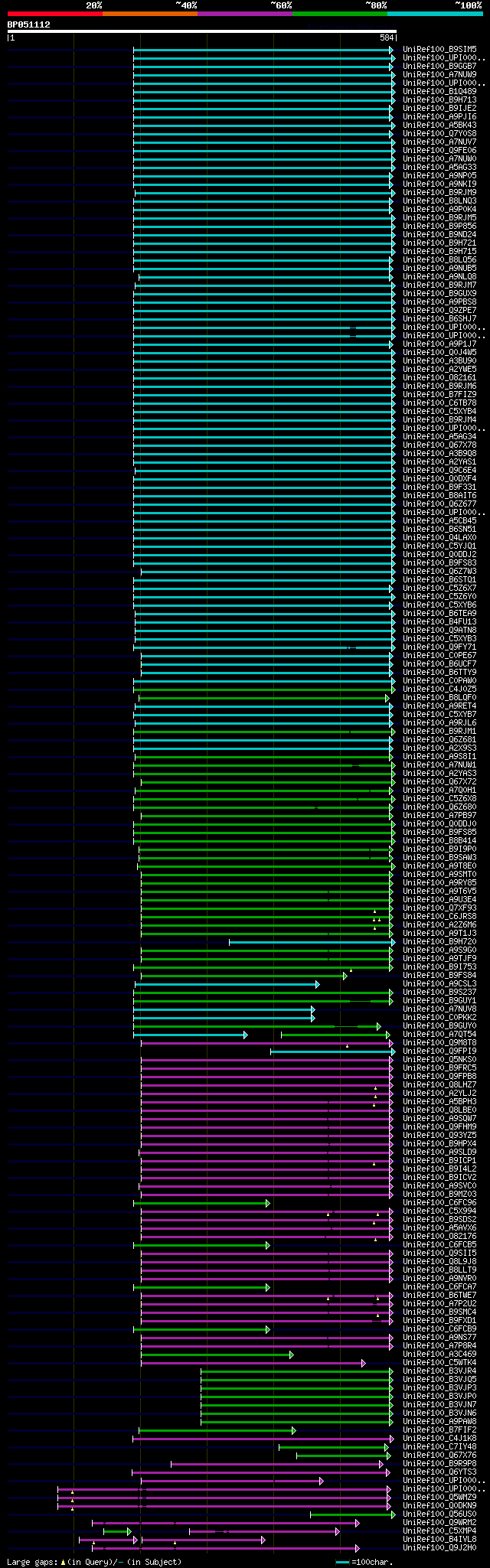The height and width of the screenshot is (1568, 490).
Task: Select hit label UniRef100_O82161
Action: click(x=439, y=378)
